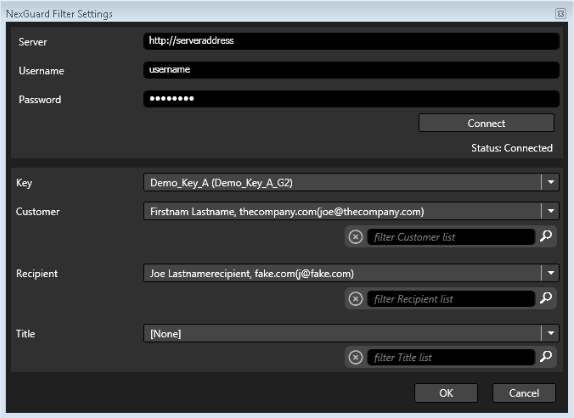Click the Password label

(40, 100)
